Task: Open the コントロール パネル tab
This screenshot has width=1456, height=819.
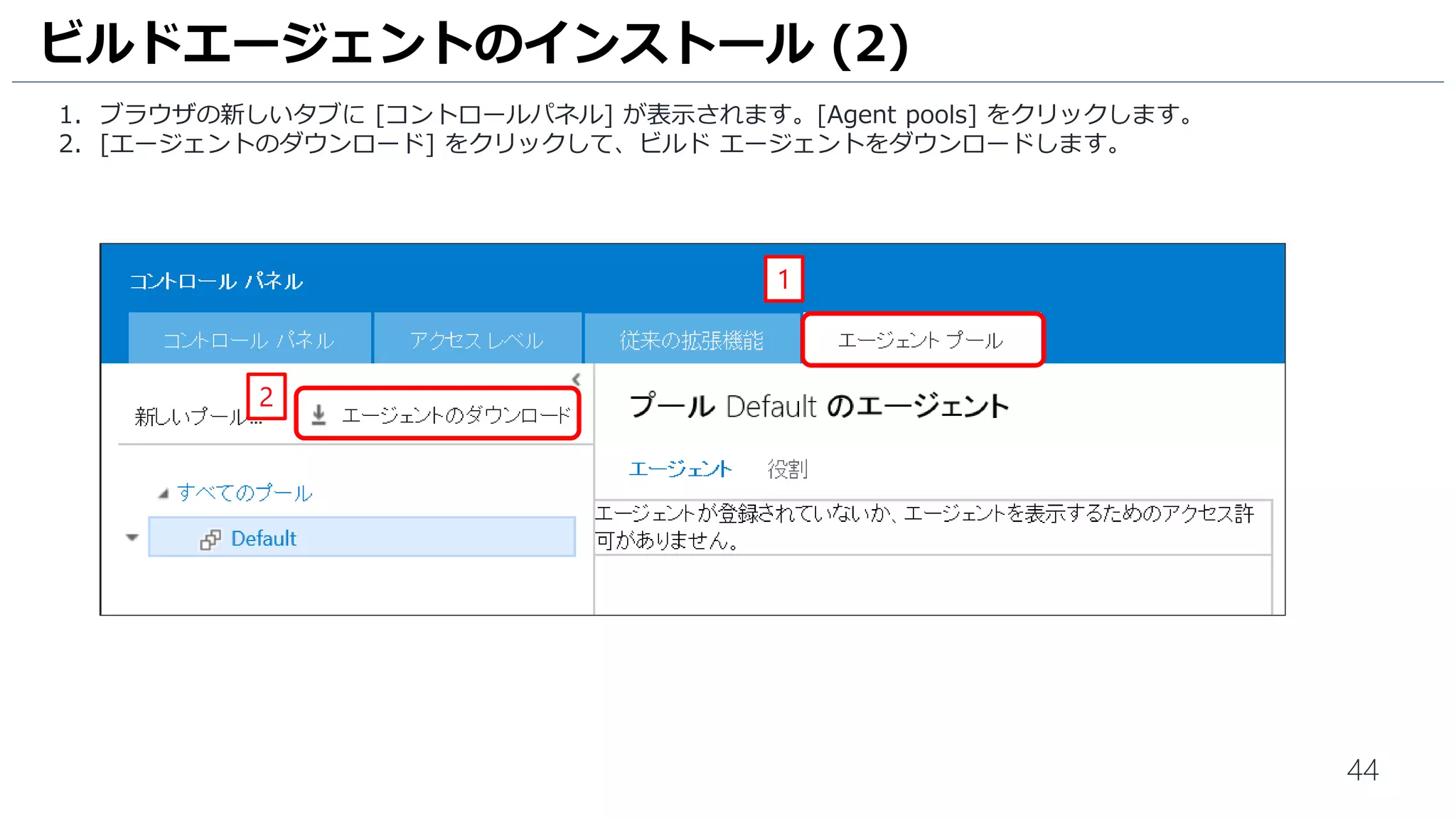Action: 250,339
